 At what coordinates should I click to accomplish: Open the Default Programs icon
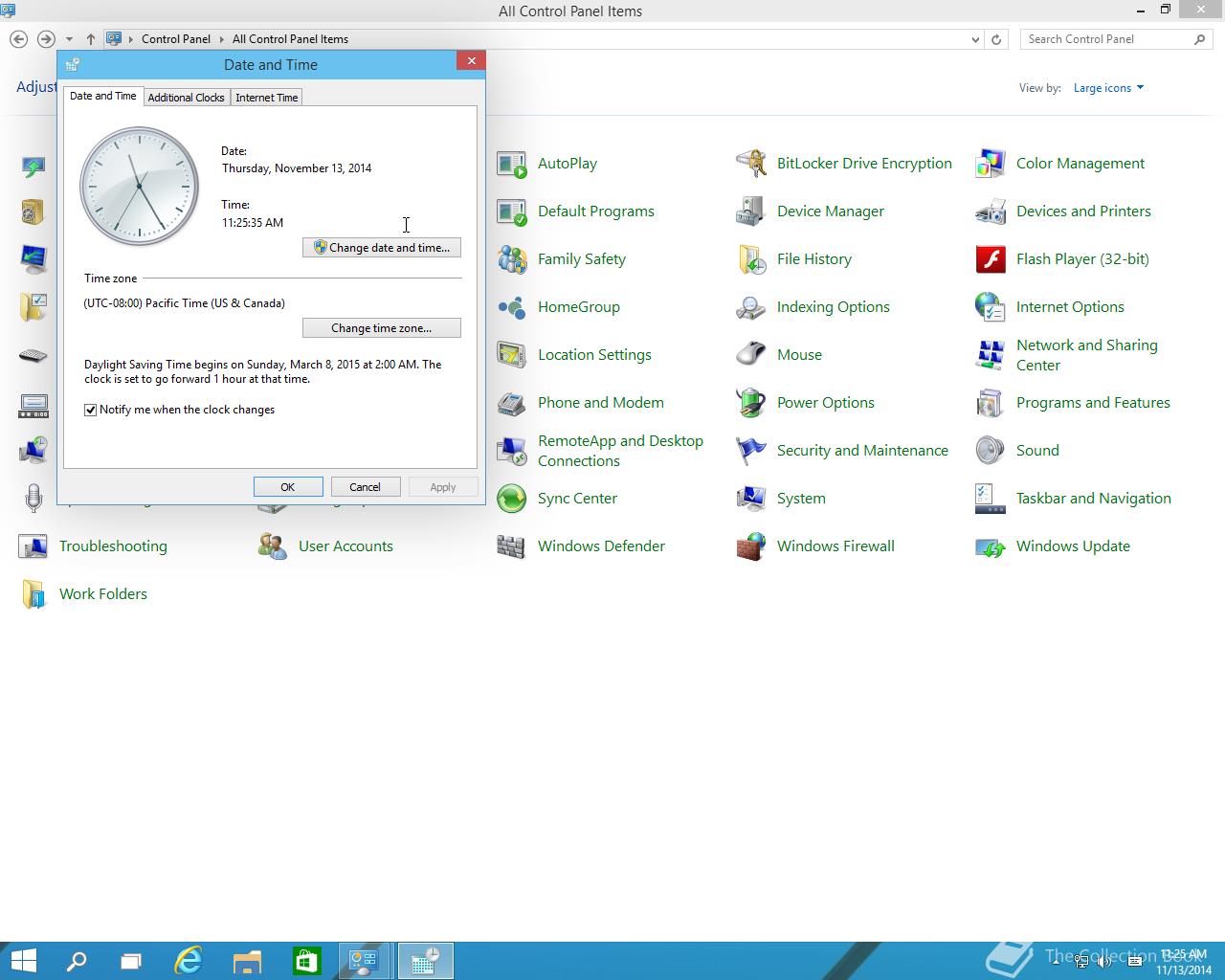(512, 212)
